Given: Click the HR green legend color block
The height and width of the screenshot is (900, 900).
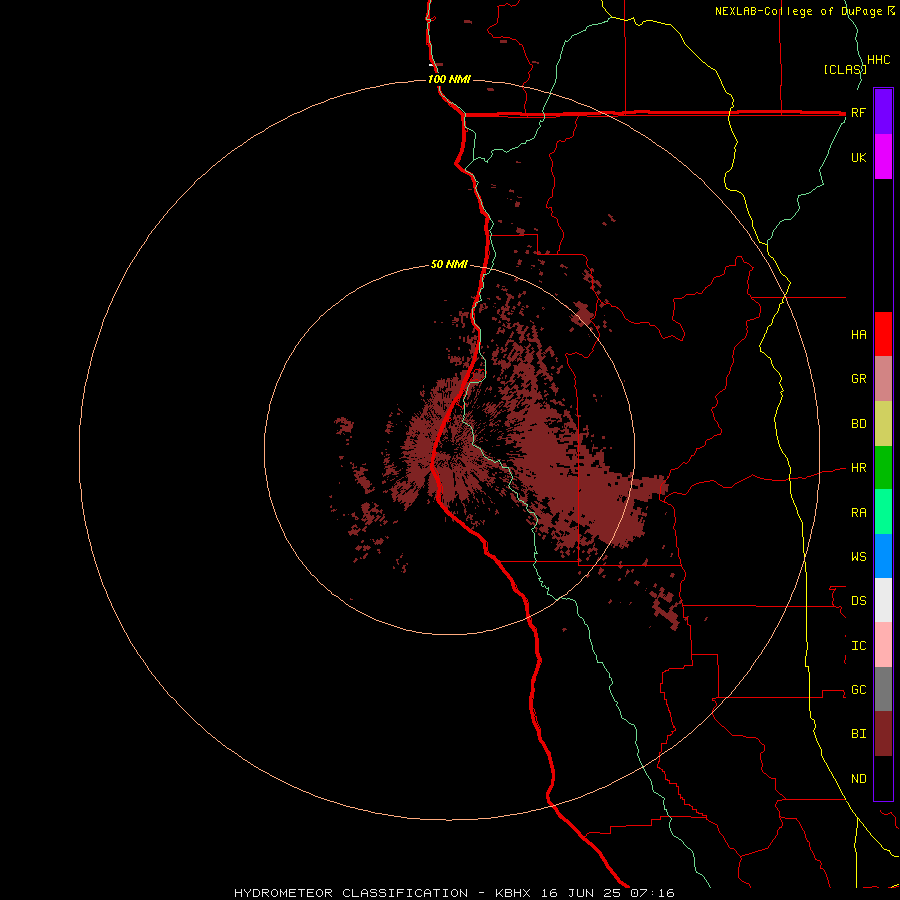Looking at the screenshot, I should click(883, 468).
